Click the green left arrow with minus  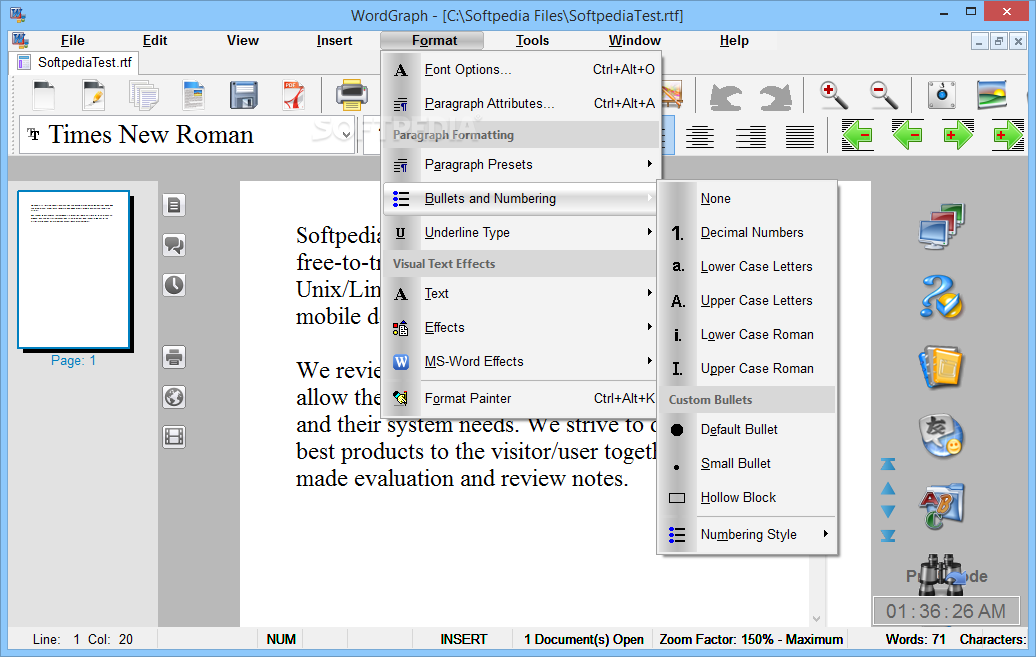pos(907,135)
